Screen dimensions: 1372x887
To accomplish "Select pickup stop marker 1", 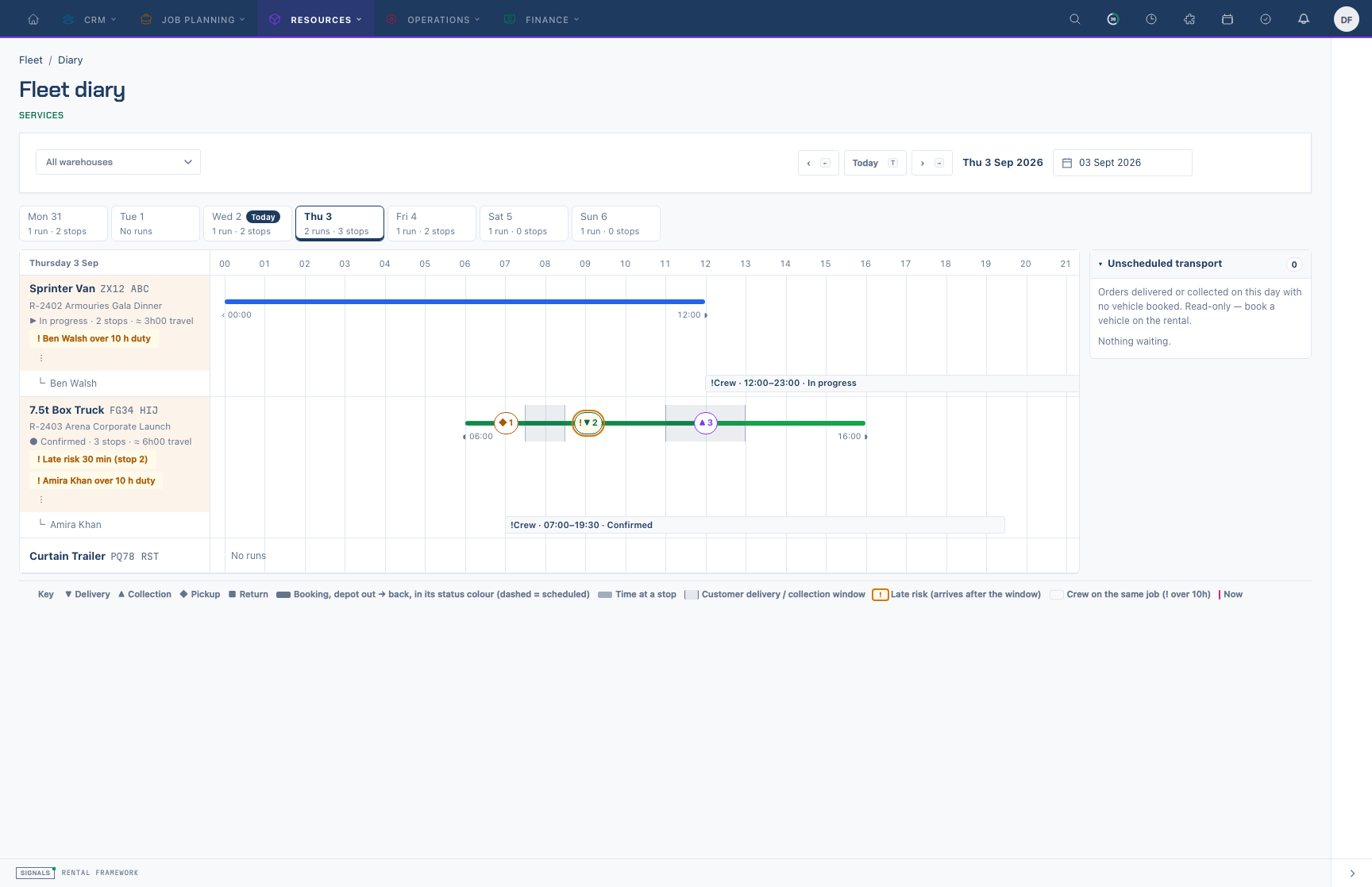I will click(506, 422).
